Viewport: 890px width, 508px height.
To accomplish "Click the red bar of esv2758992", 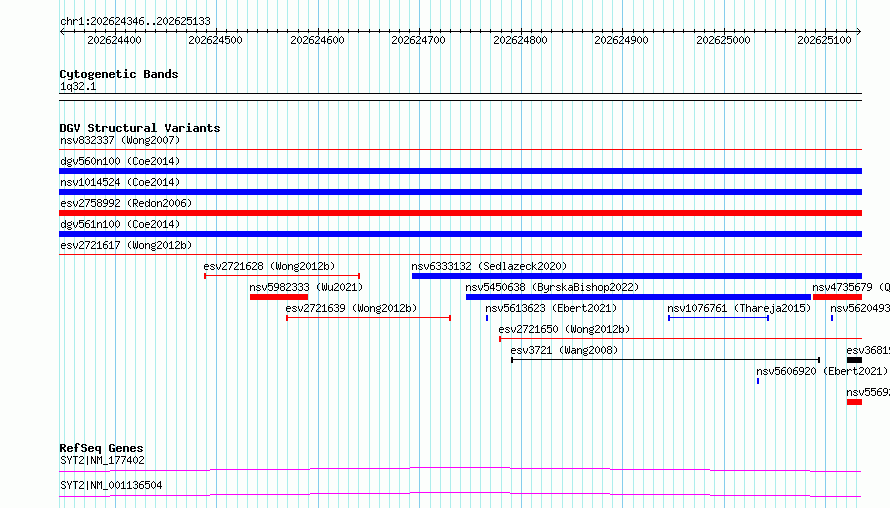I will tap(460, 213).
